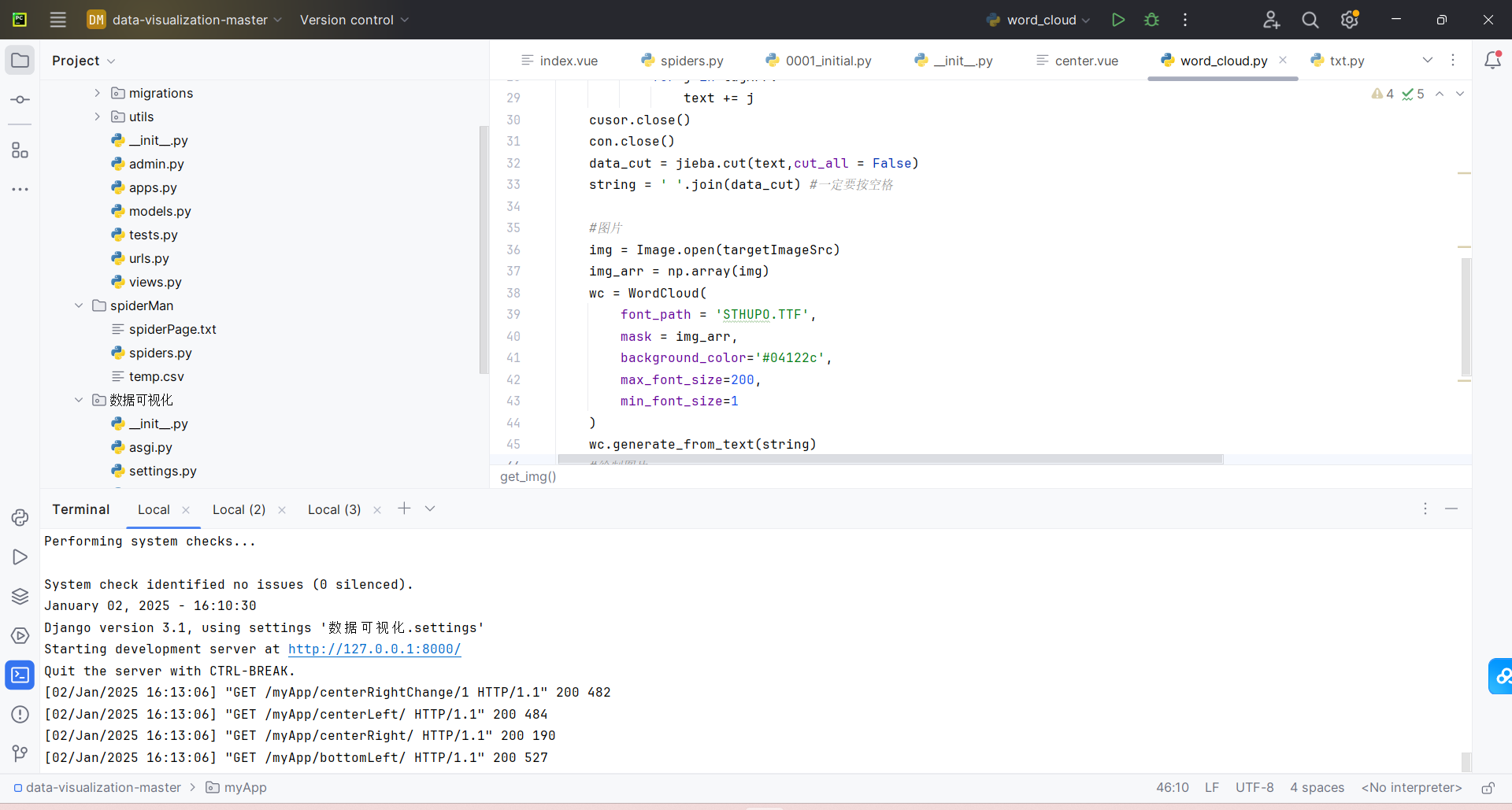Change LF line separator
The width and height of the screenshot is (1512, 810).
tap(1212, 787)
